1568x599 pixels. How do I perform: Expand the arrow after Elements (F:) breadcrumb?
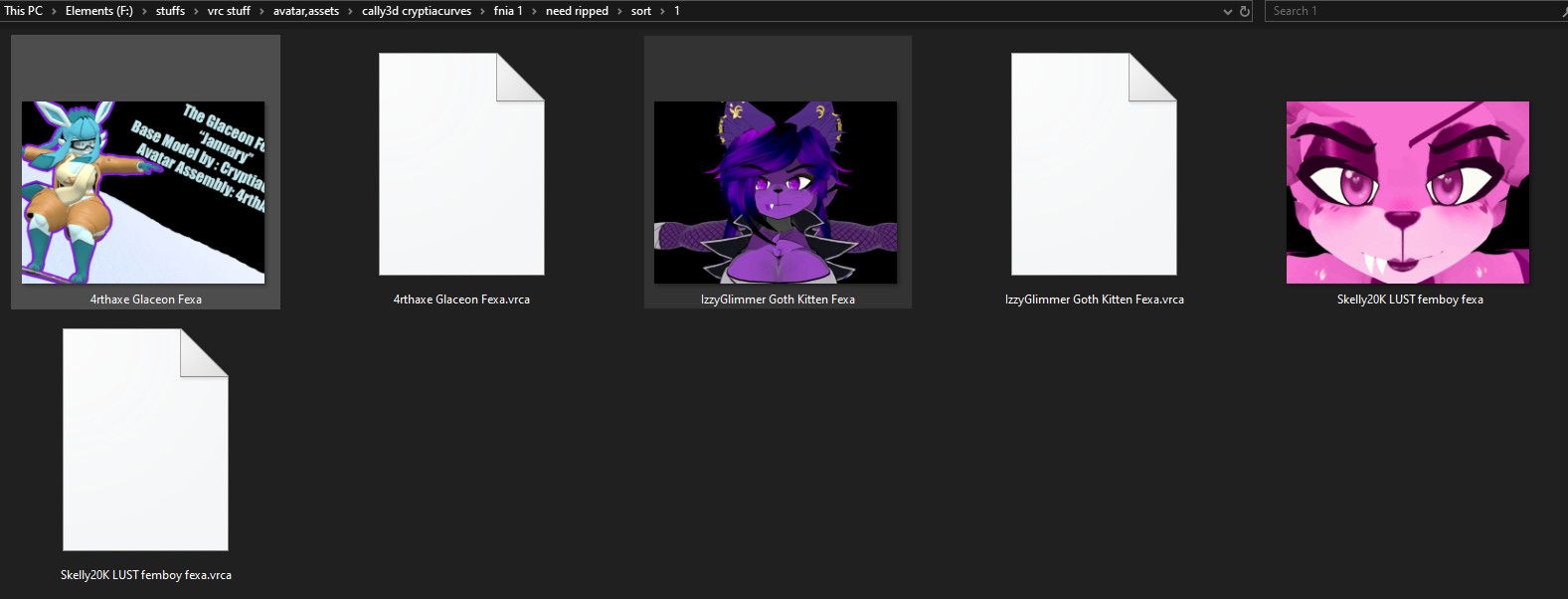tap(145, 11)
